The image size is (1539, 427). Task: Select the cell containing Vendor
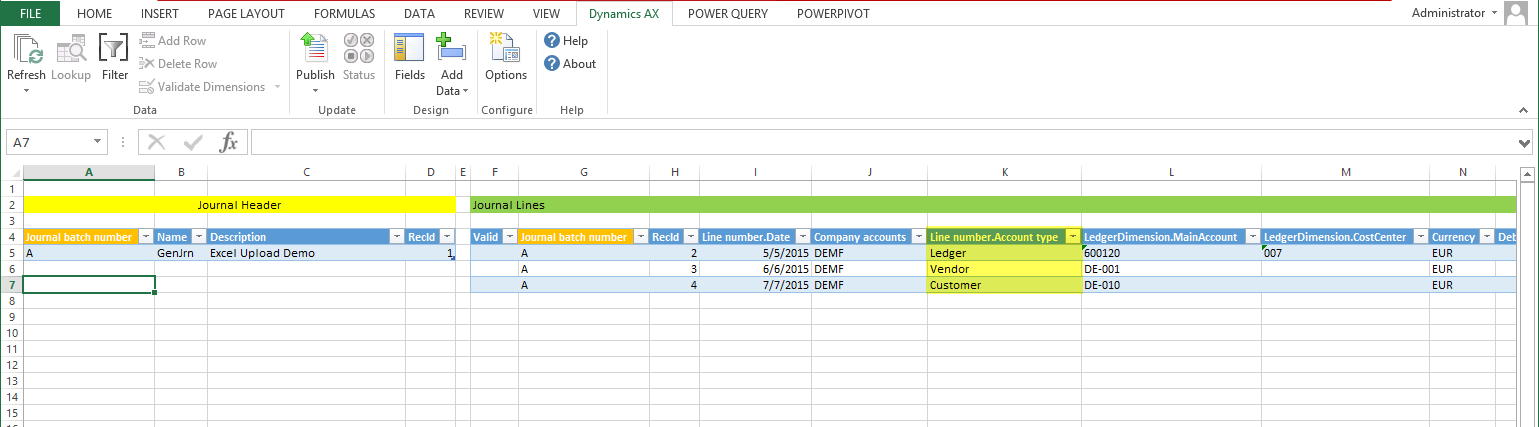coord(1003,270)
